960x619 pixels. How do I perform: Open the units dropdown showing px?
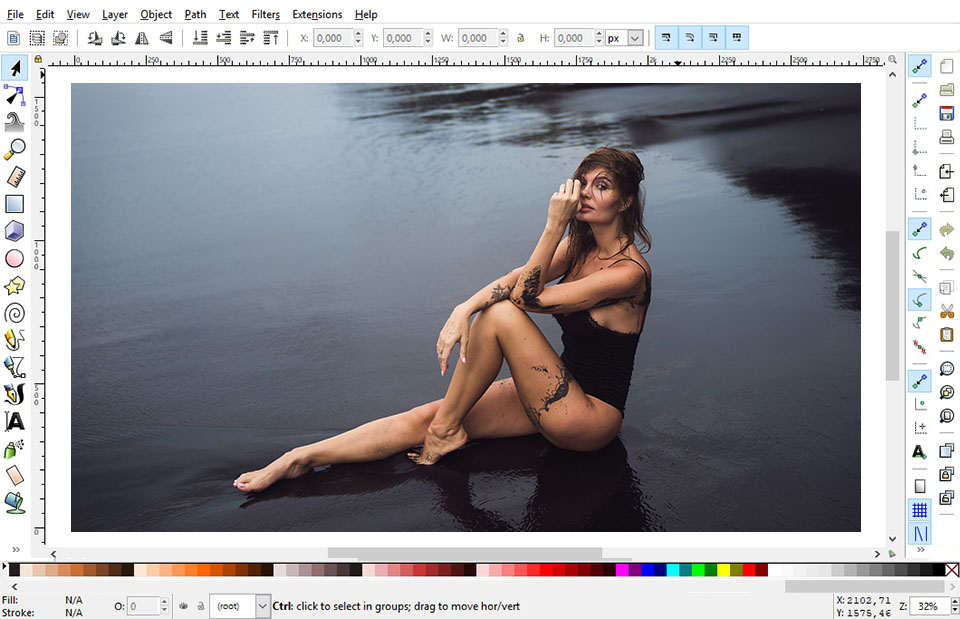coord(625,37)
